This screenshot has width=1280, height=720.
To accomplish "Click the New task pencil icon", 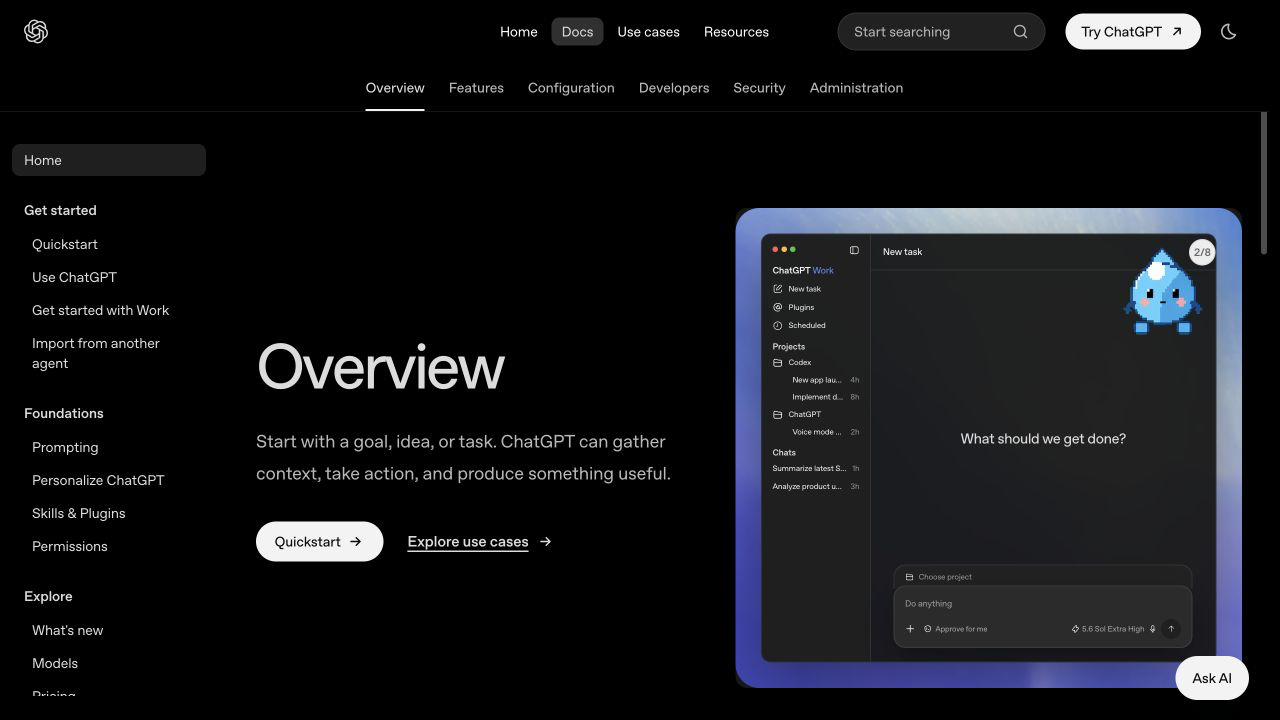I will pos(778,289).
